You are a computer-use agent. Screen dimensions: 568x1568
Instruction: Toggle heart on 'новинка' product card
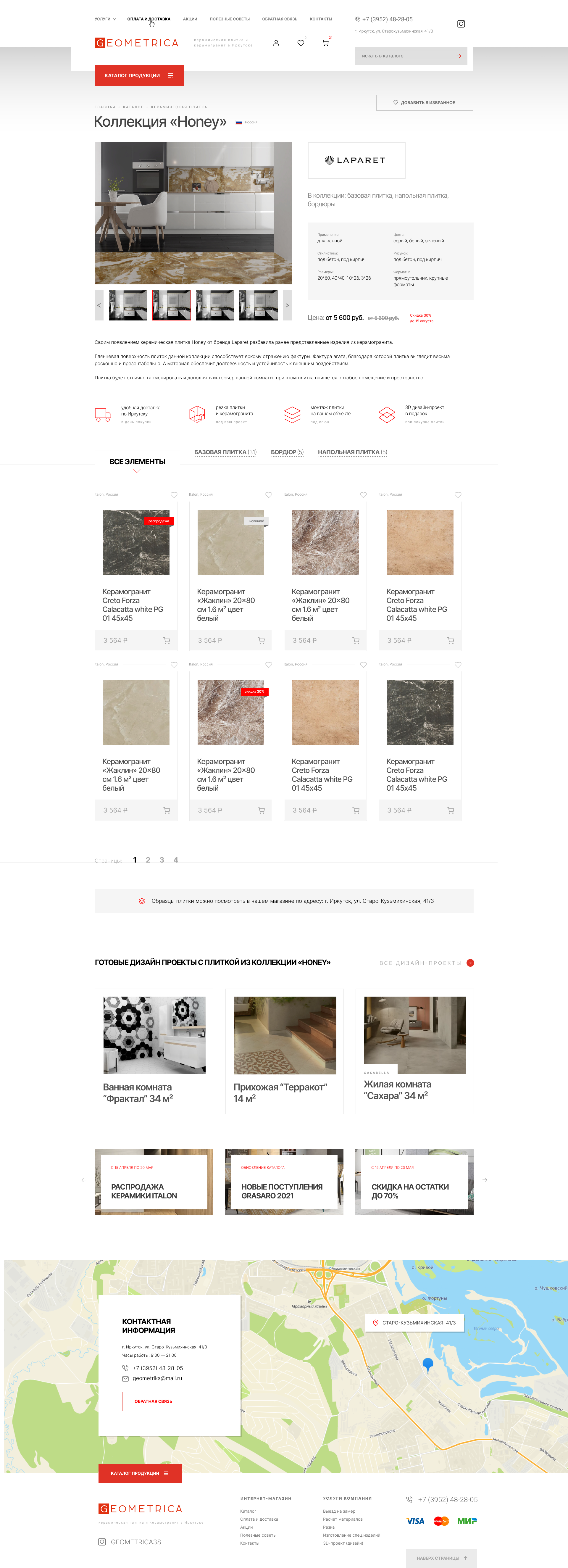click(x=269, y=495)
